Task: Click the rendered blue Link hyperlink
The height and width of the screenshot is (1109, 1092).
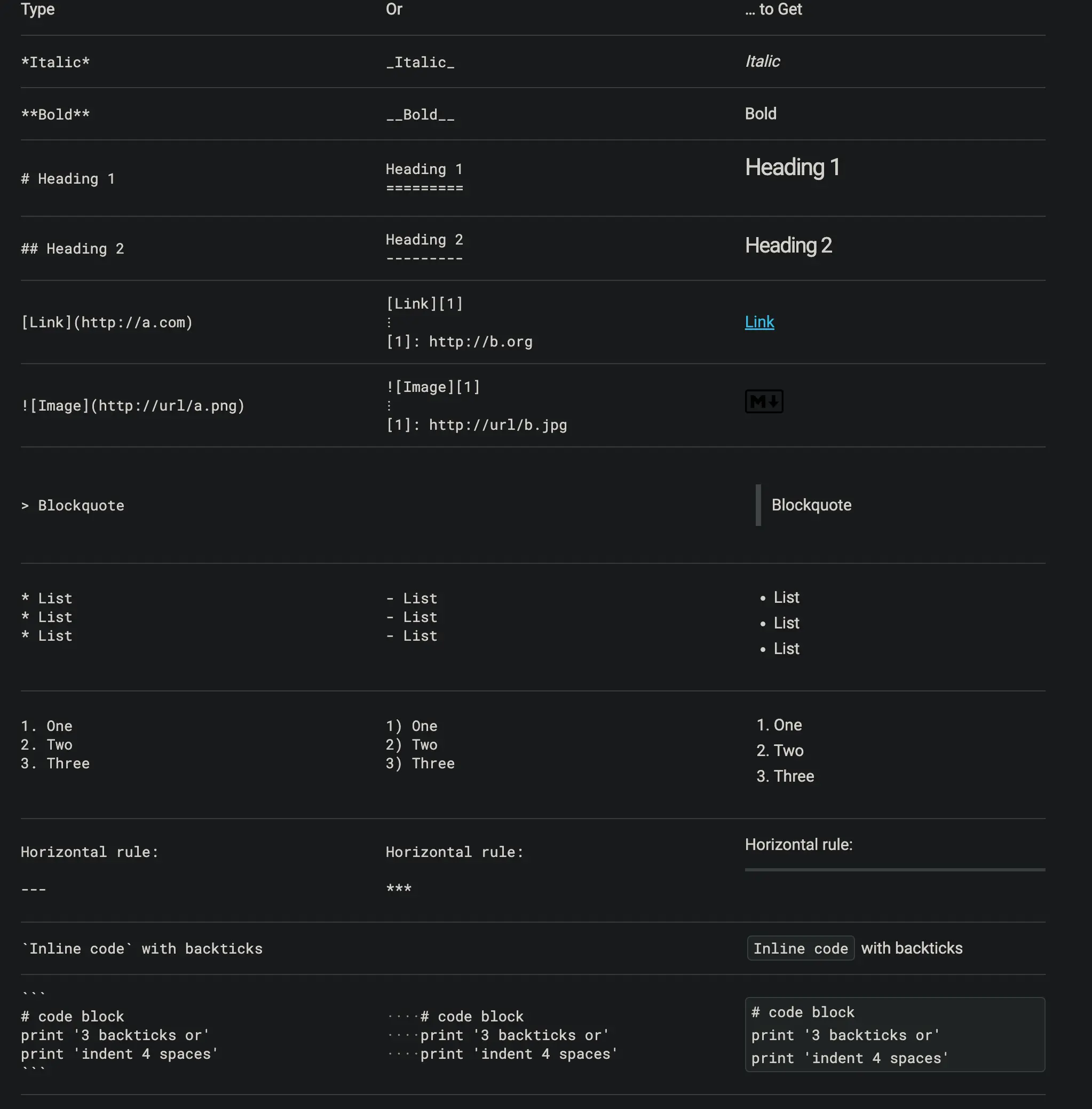Action: 759,322
